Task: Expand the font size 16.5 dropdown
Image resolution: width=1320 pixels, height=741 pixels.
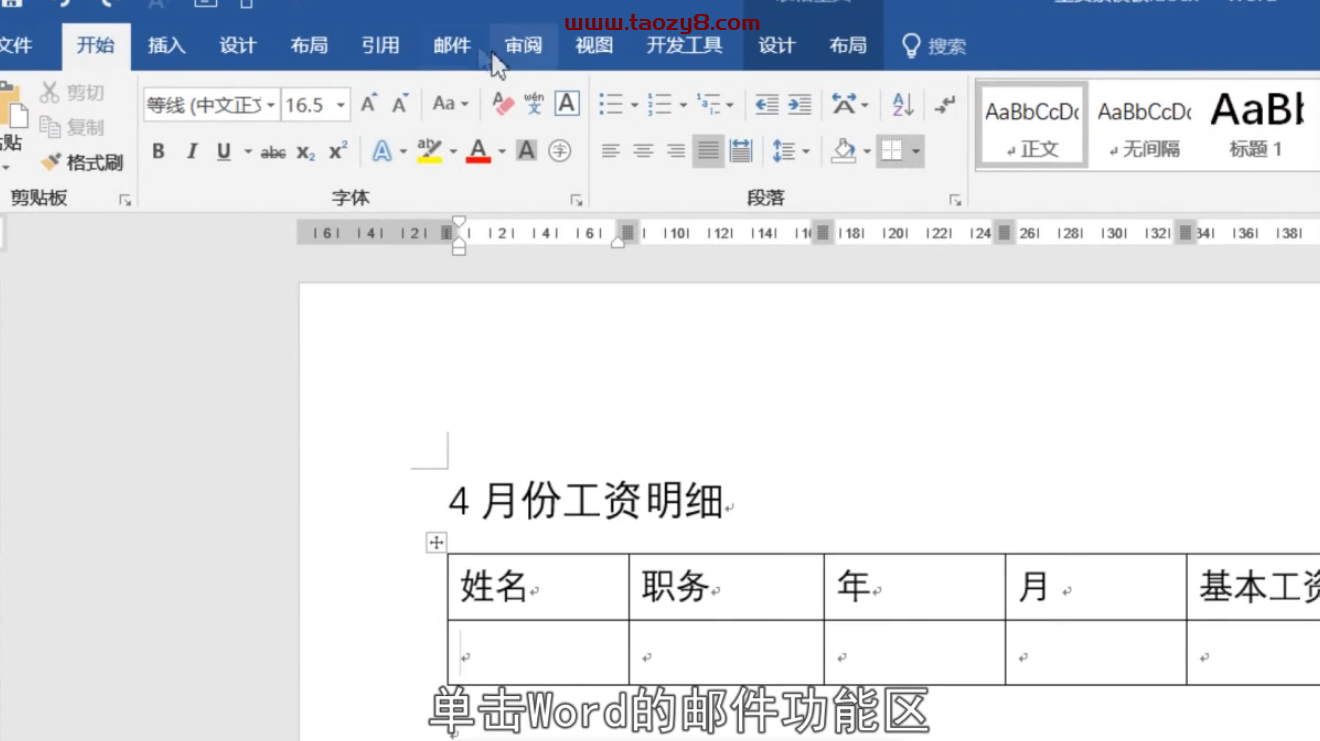Action: [x=340, y=105]
